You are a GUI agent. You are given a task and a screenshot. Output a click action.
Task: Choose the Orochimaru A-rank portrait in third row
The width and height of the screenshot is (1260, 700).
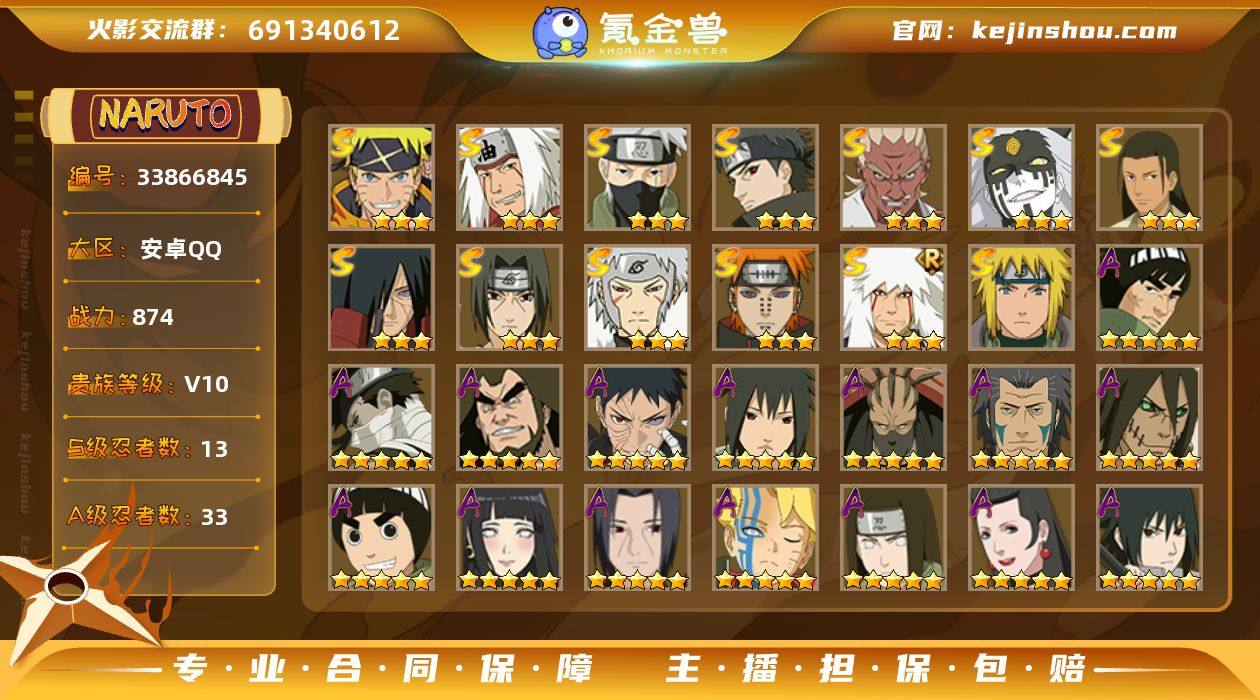tap(1149, 418)
